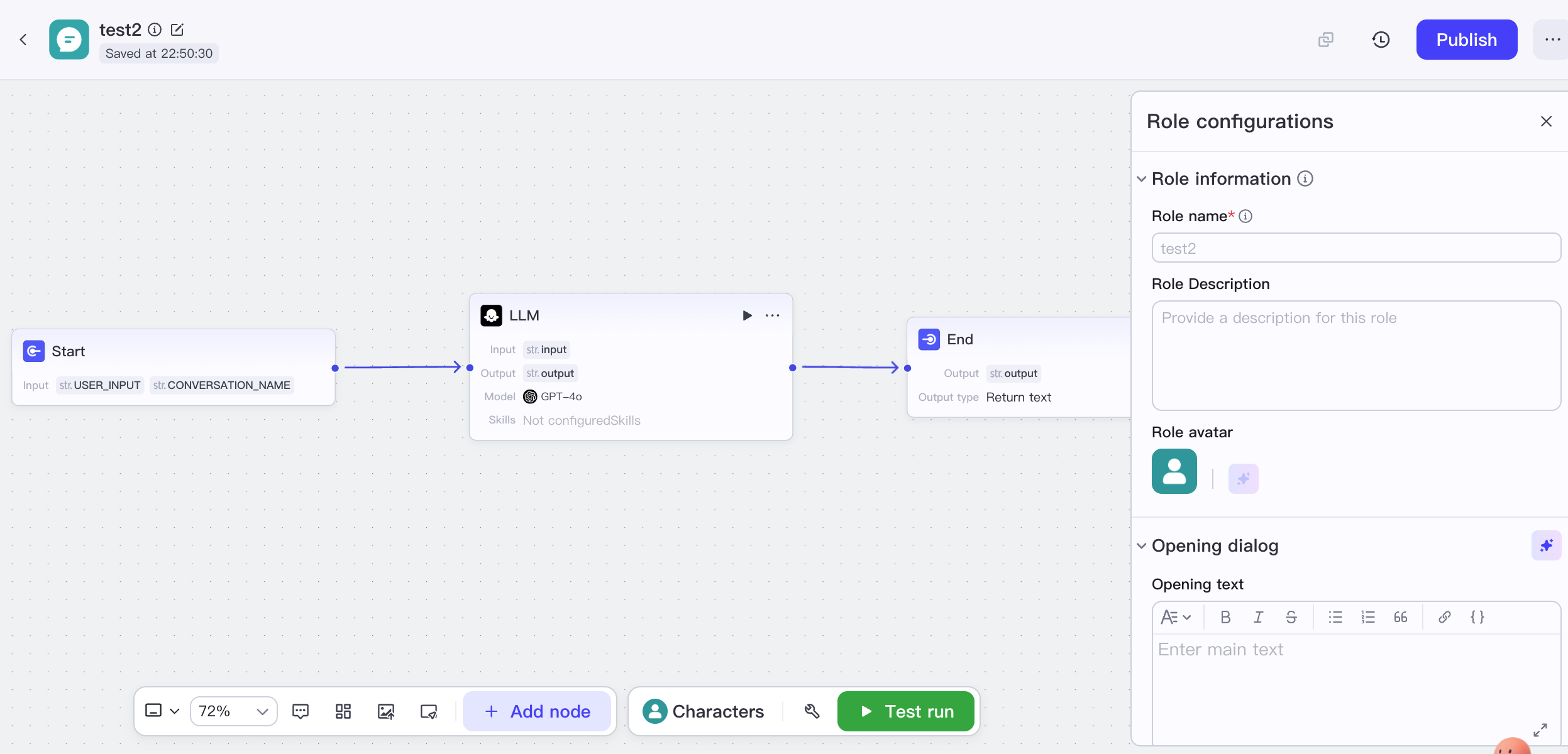Open LLM node three-dot menu
This screenshot has height=754, width=1568.
773,315
